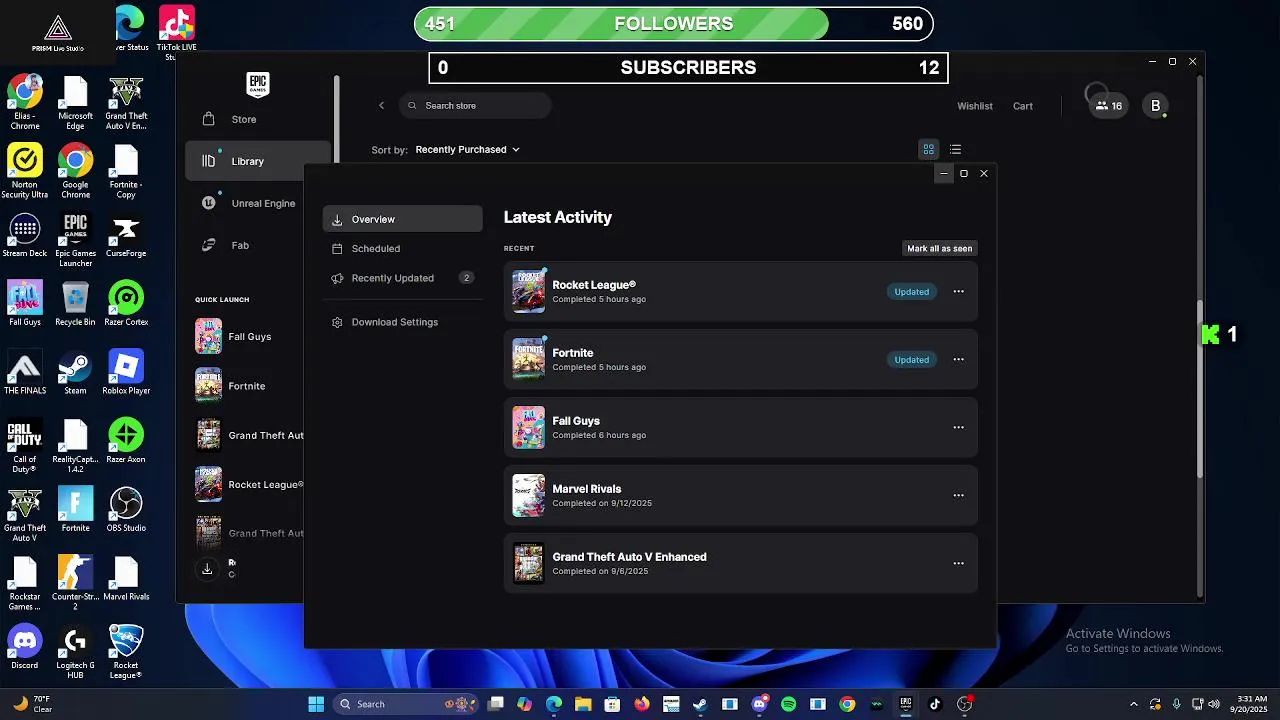This screenshot has height=720, width=1280.
Task: Open OBS Studio desktop icon
Action: pyautogui.click(x=126, y=510)
